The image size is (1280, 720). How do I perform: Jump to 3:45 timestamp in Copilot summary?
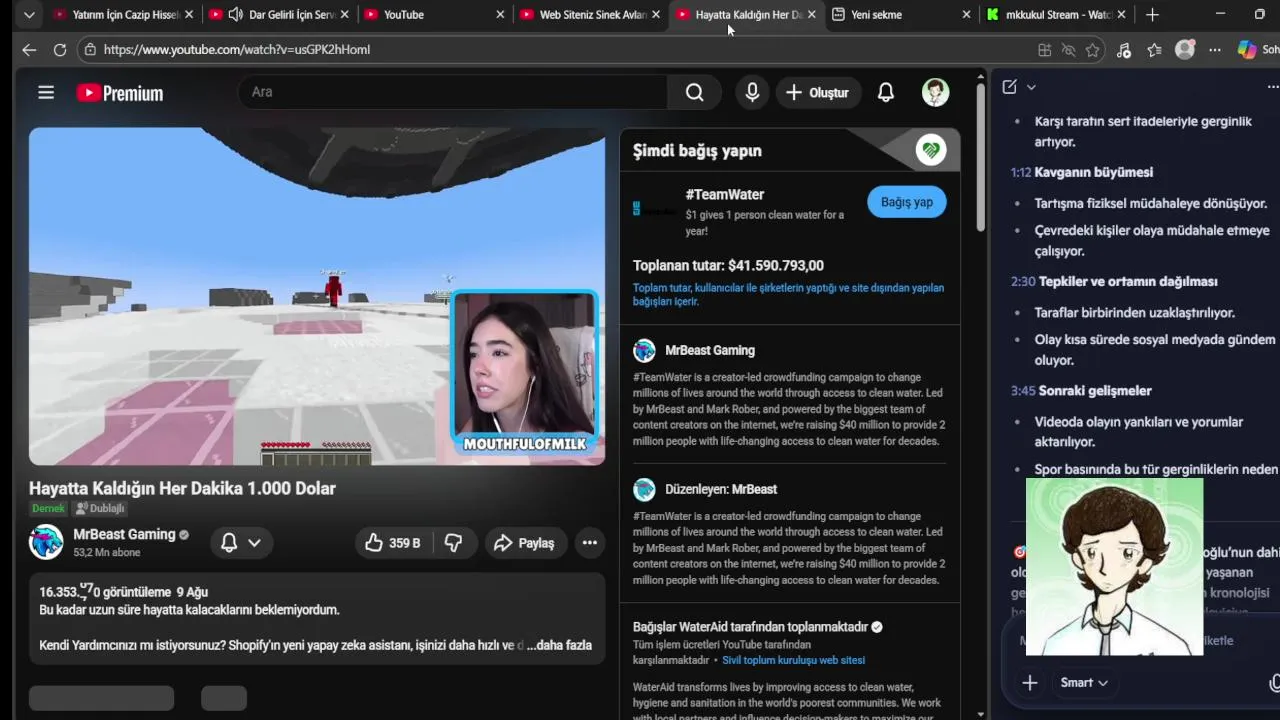click(x=1022, y=390)
